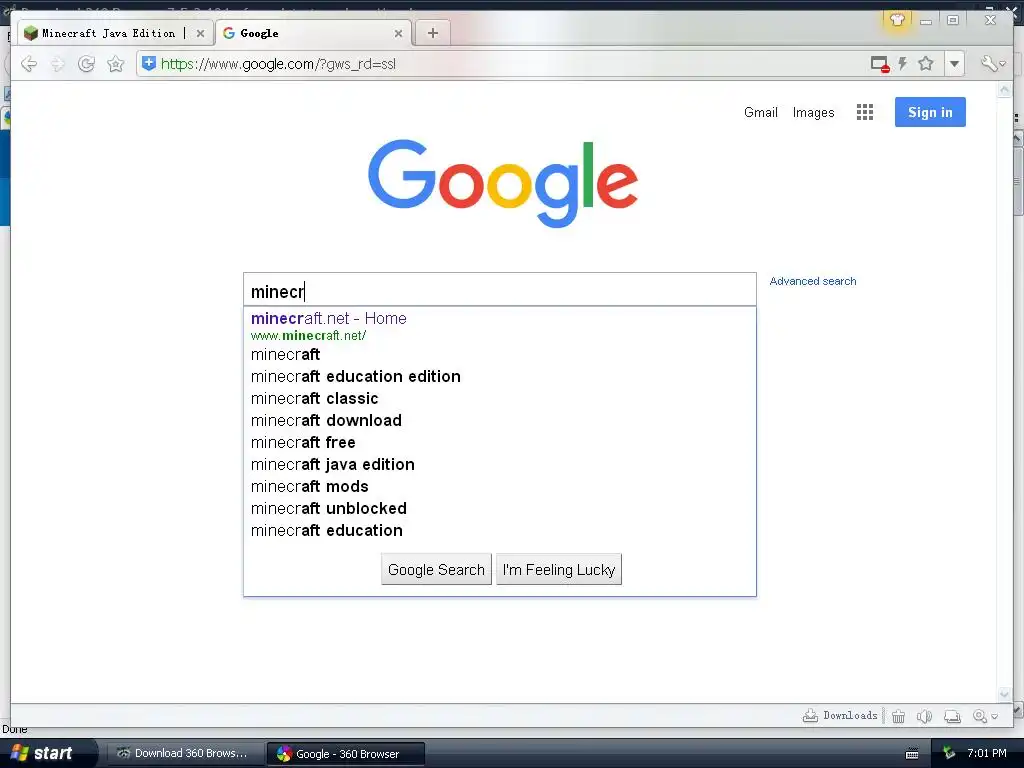Choose the plain "minecraft" suggestion
The width and height of the screenshot is (1024, 768).
(x=500, y=355)
